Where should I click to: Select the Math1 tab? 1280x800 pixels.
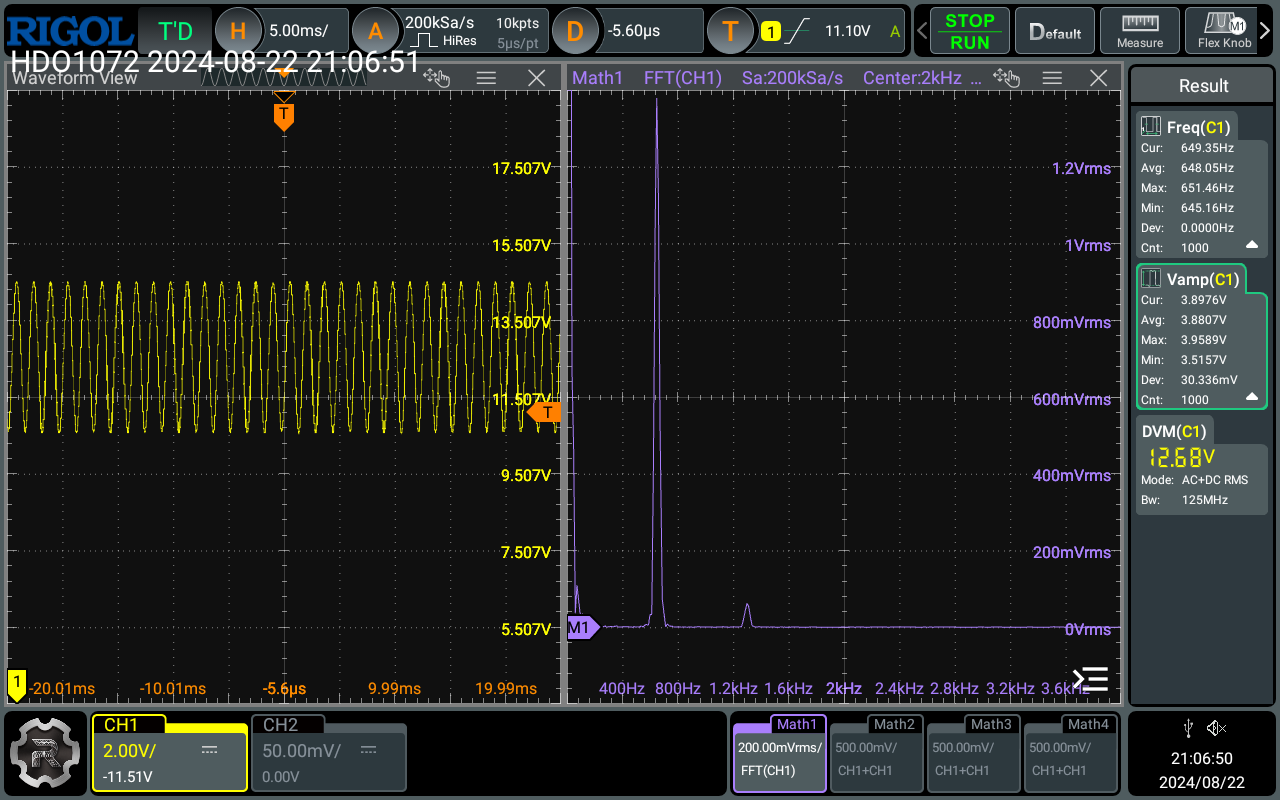[x=797, y=724]
